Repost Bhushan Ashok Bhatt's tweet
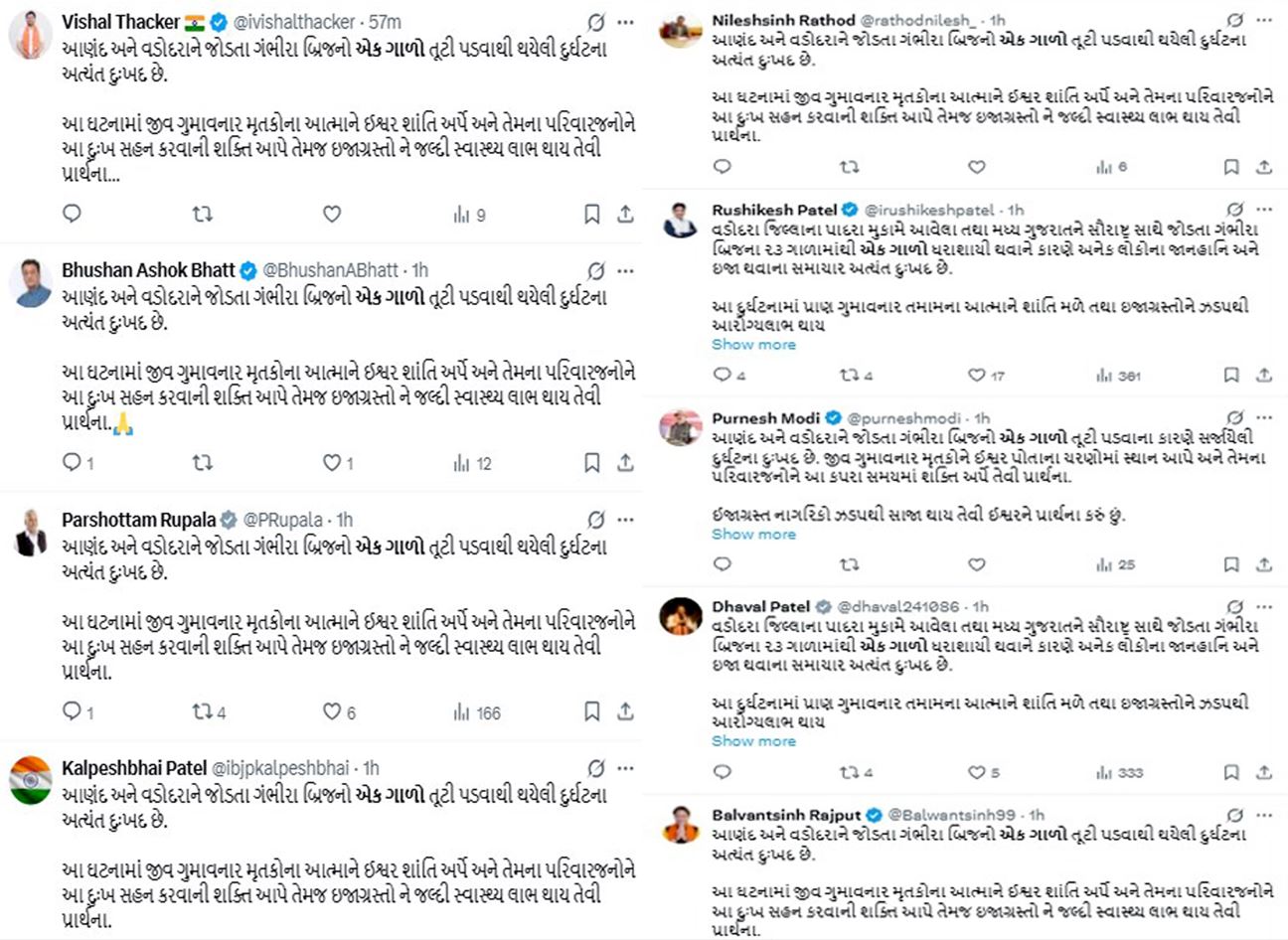 (202, 463)
